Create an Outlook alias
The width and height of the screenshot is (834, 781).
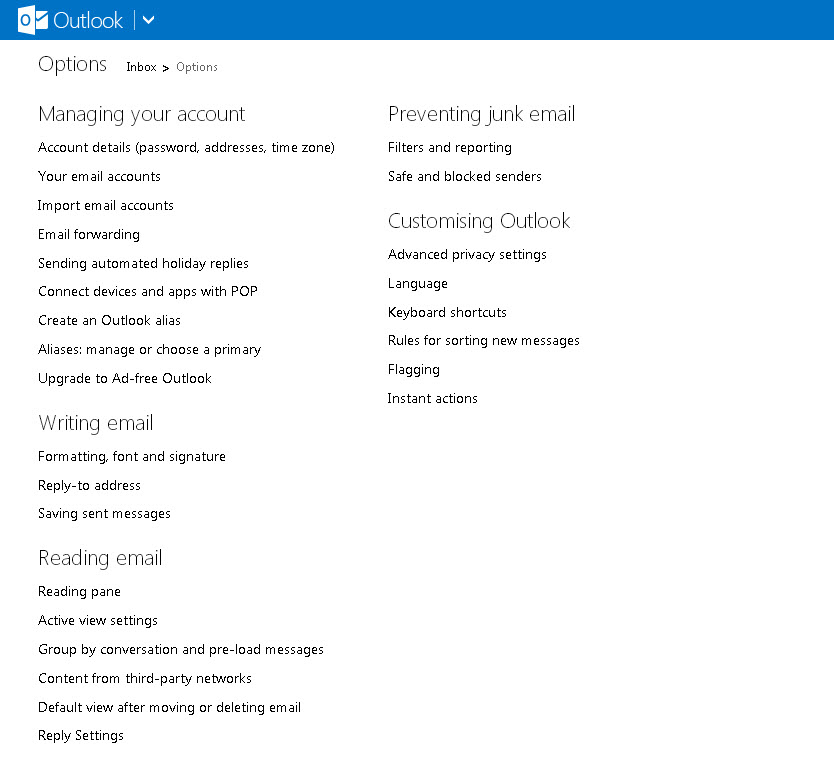click(x=108, y=320)
